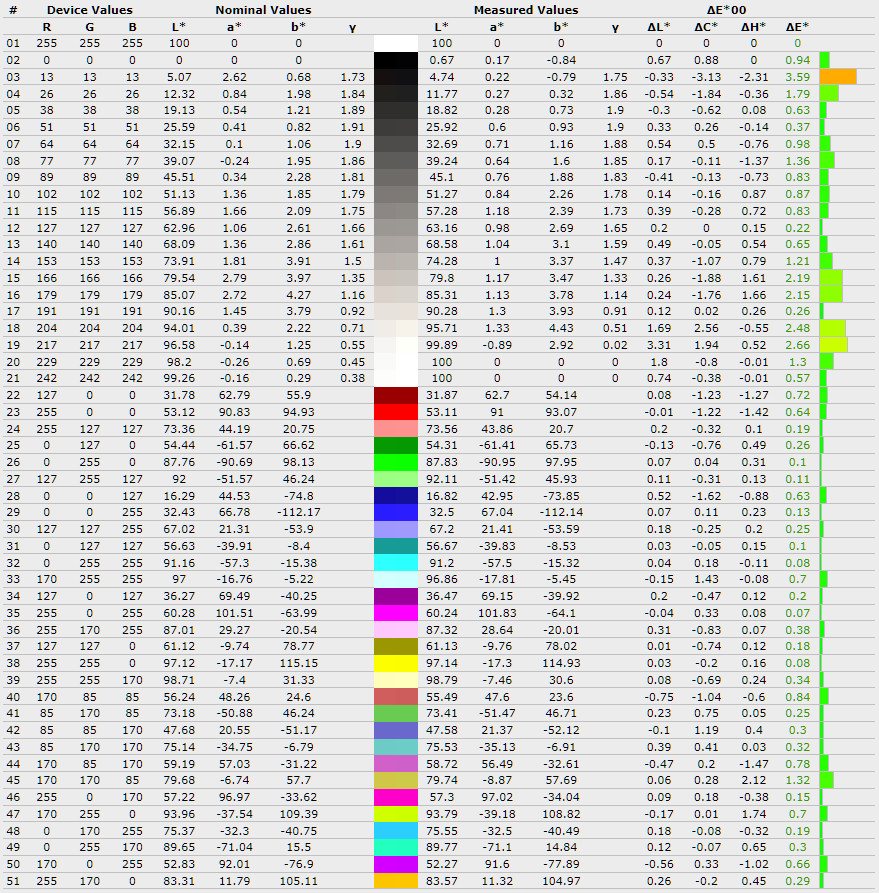Select the bright green swatch in row 26
The width and height of the screenshot is (879, 893).
[395, 463]
